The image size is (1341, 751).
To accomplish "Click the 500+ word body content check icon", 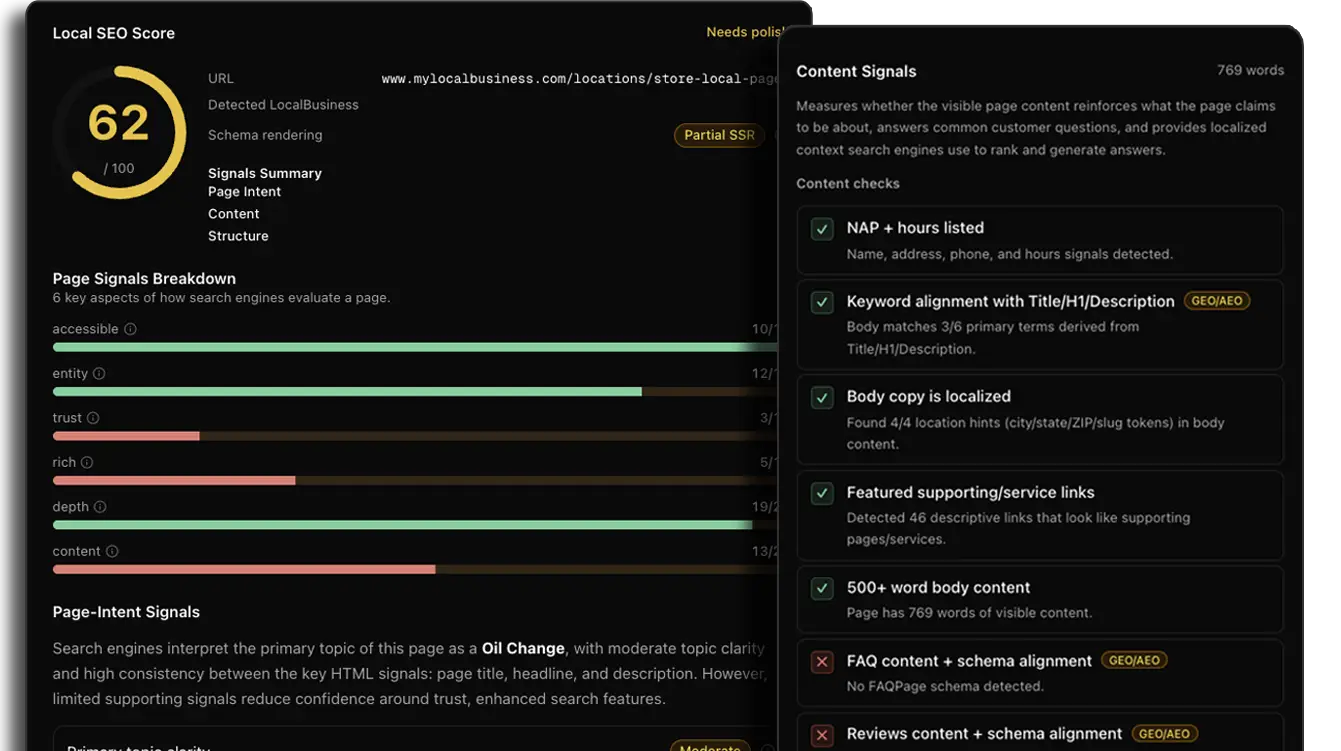I will tap(822, 588).
